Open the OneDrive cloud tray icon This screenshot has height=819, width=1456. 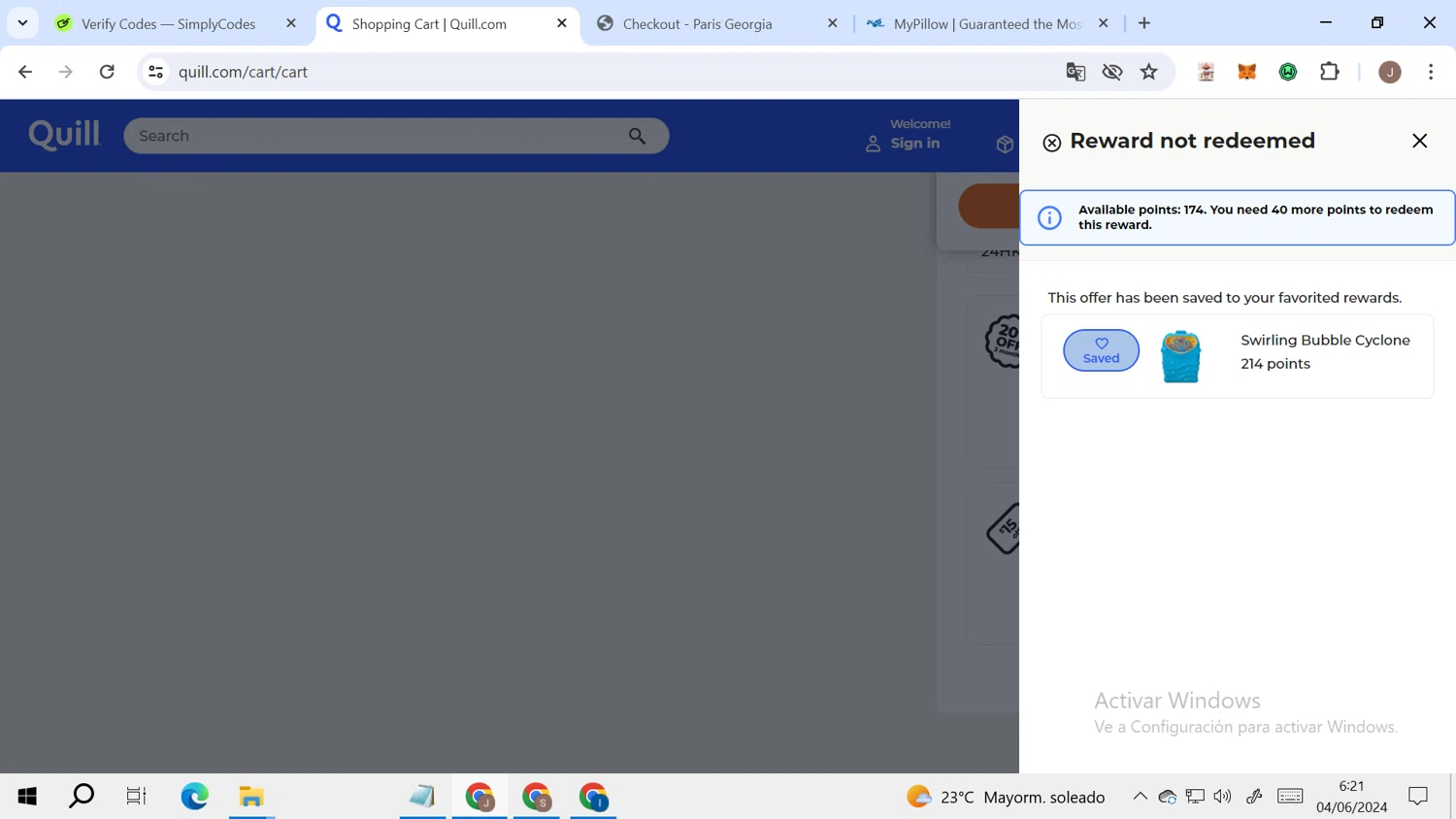point(1168,797)
